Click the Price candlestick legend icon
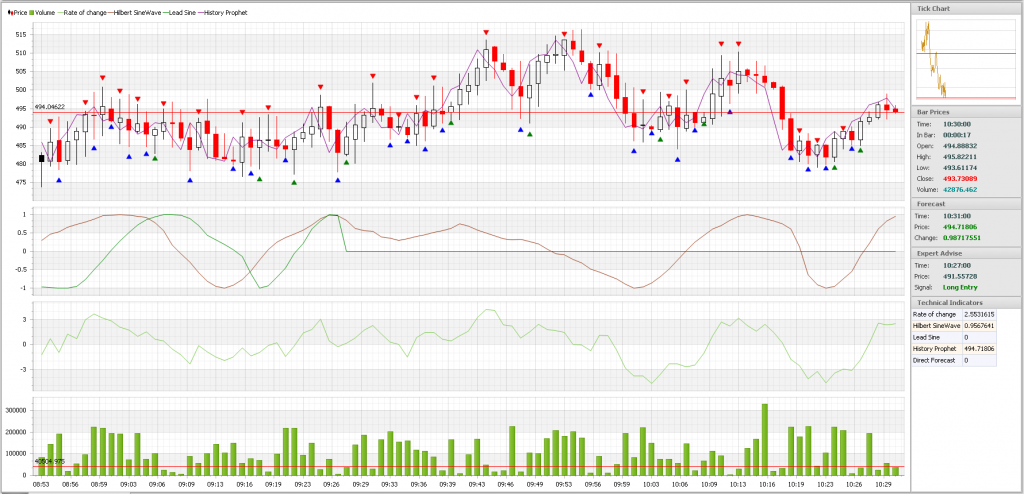 tap(10, 12)
